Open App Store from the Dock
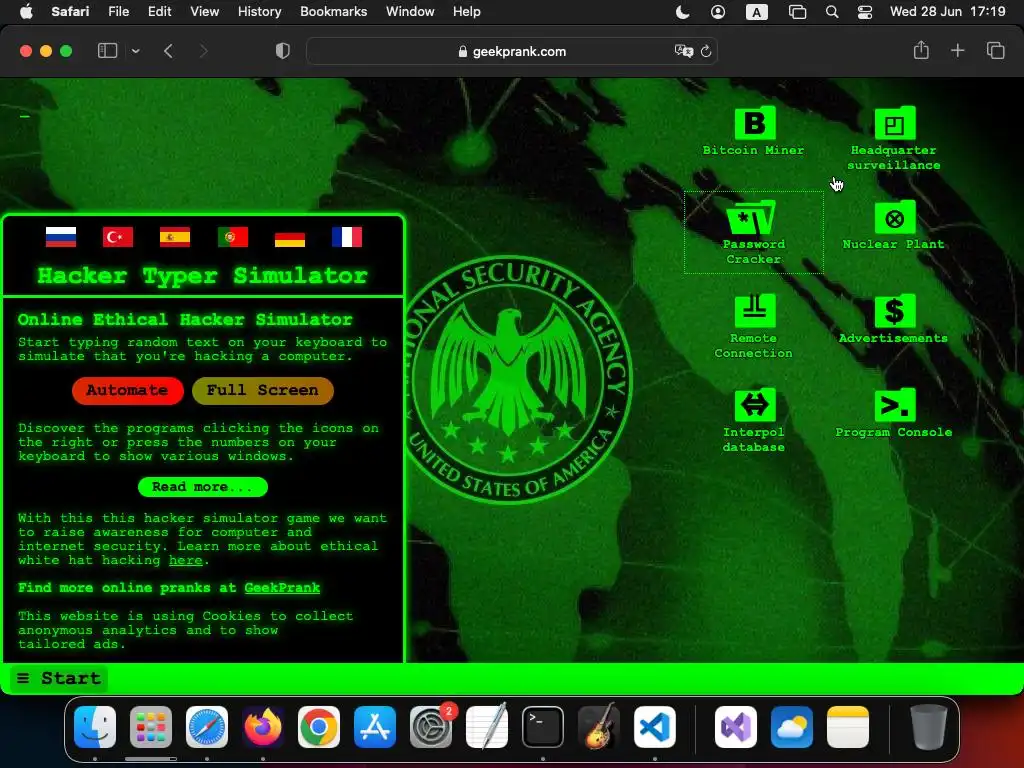Viewport: 1024px width, 768px height. coord(375,727)
